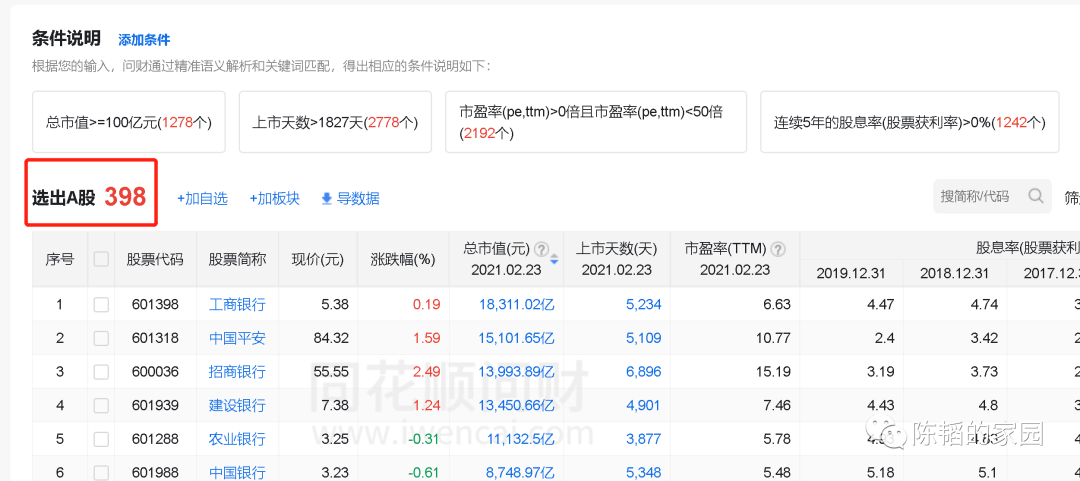
Task: Select the 市盈率(pe,ttm) condition box
Action: click(596, 122)
